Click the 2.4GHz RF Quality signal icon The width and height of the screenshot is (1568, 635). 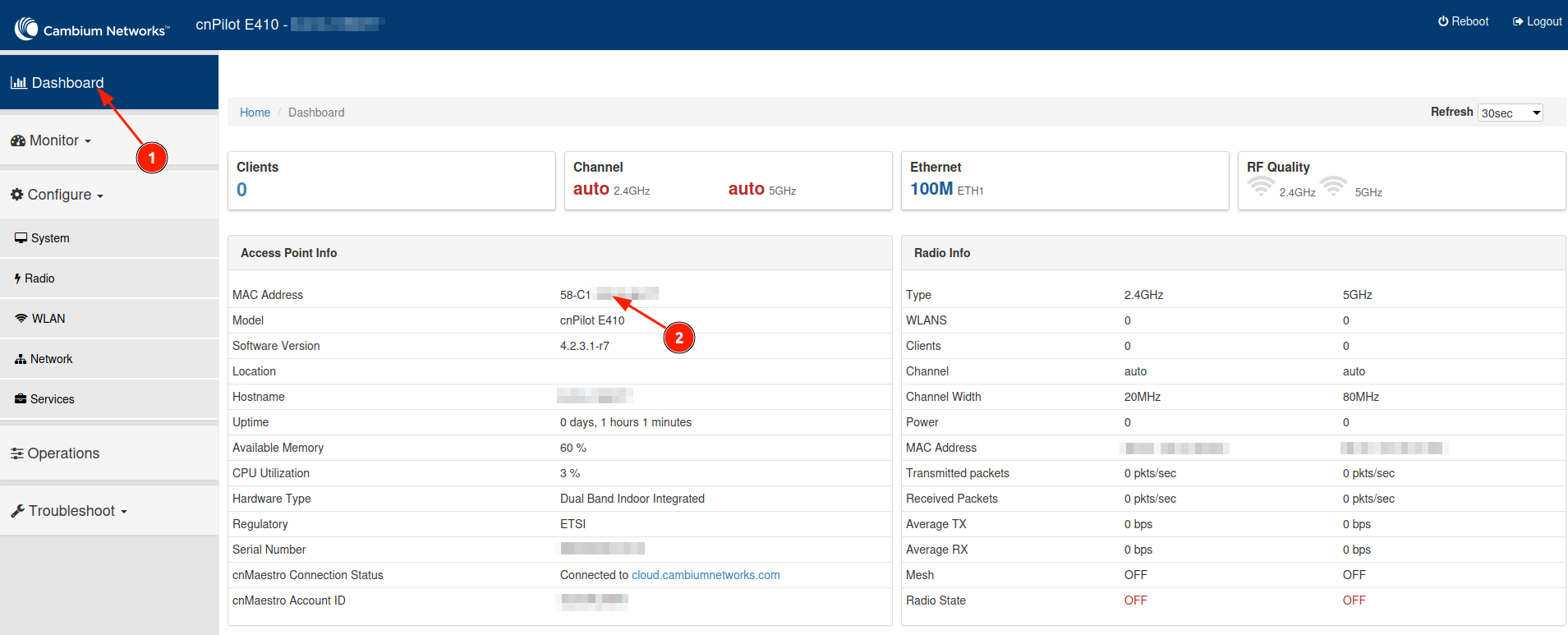1260,186
